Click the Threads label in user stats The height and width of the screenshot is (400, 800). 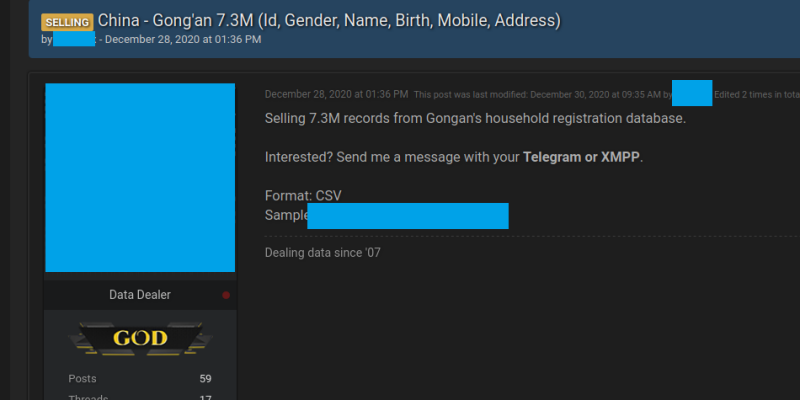(88, 397)
